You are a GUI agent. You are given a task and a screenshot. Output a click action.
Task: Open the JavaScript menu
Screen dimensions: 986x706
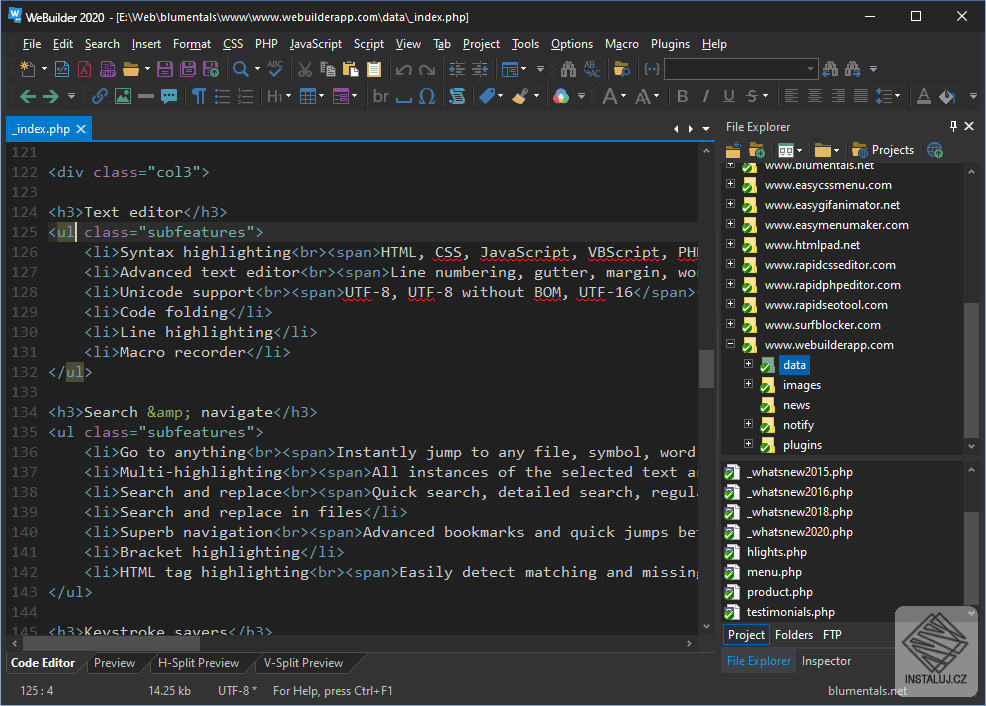click(x=315, y=44)
